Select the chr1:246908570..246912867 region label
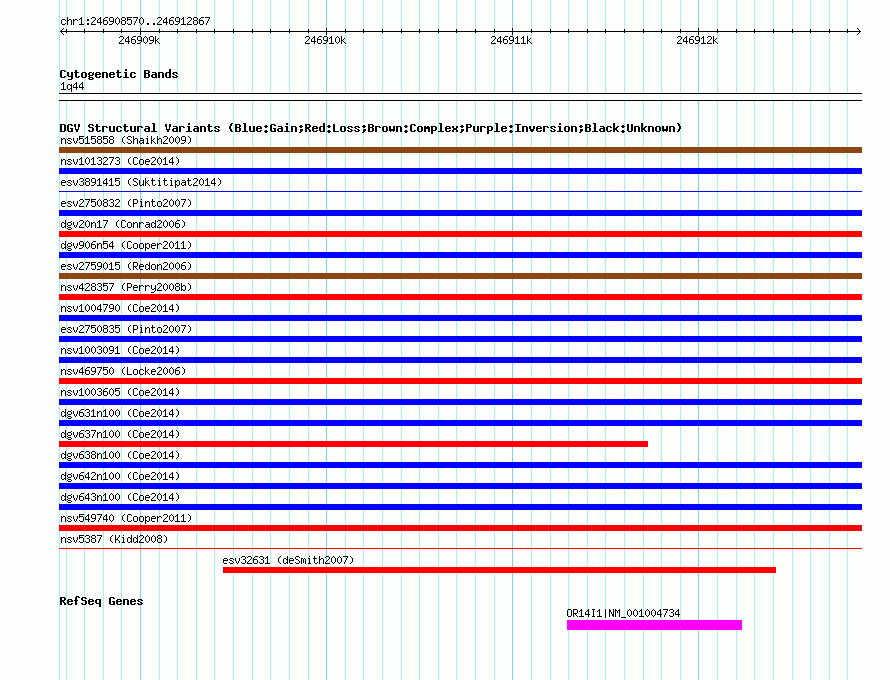Screen dimensions: 890x680 pos(135,21)
